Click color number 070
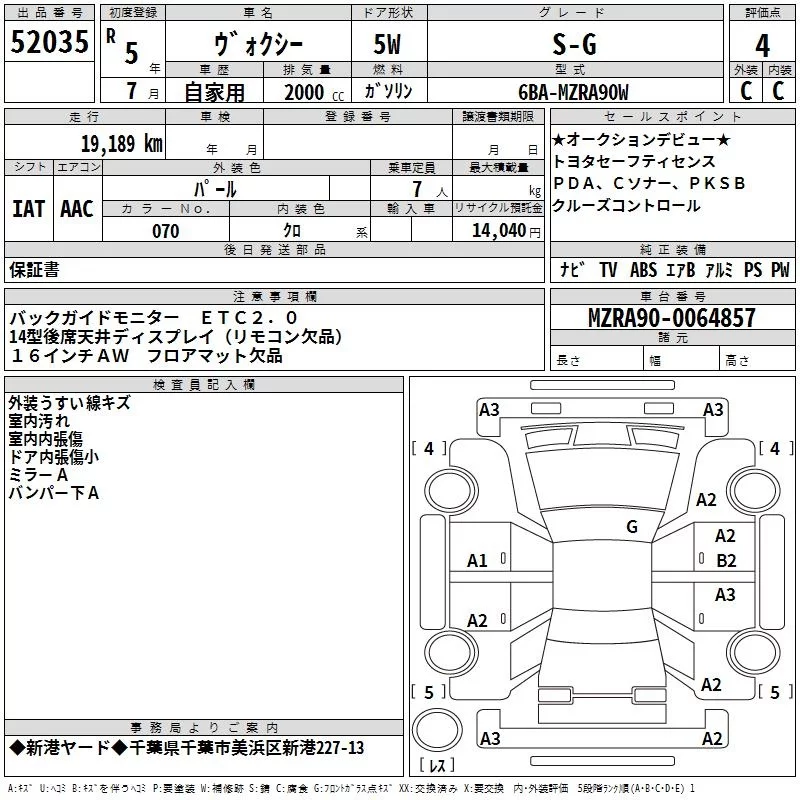 click(166, 231)
